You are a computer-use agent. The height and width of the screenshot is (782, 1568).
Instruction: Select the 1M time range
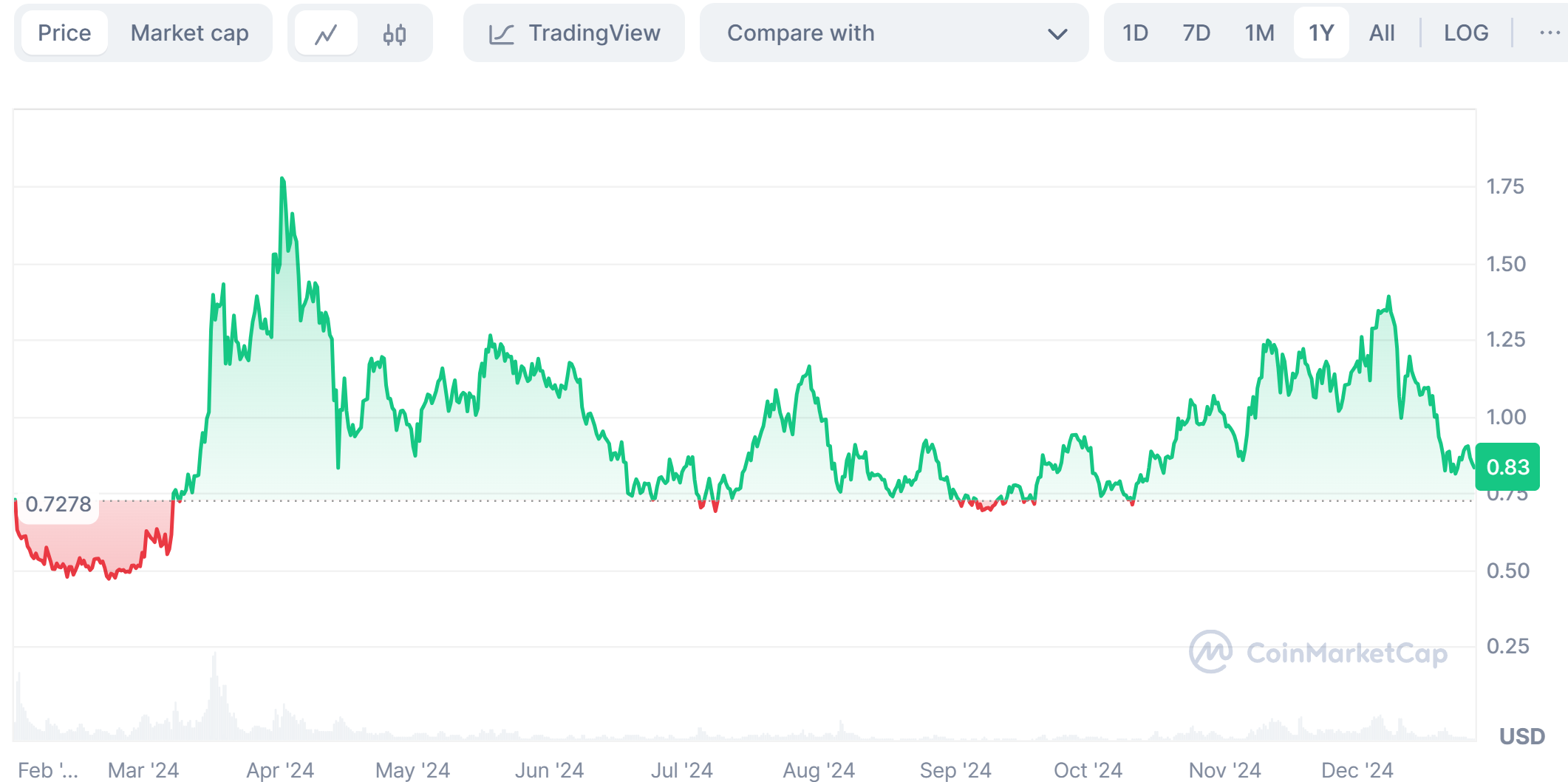coord(1259,33)
